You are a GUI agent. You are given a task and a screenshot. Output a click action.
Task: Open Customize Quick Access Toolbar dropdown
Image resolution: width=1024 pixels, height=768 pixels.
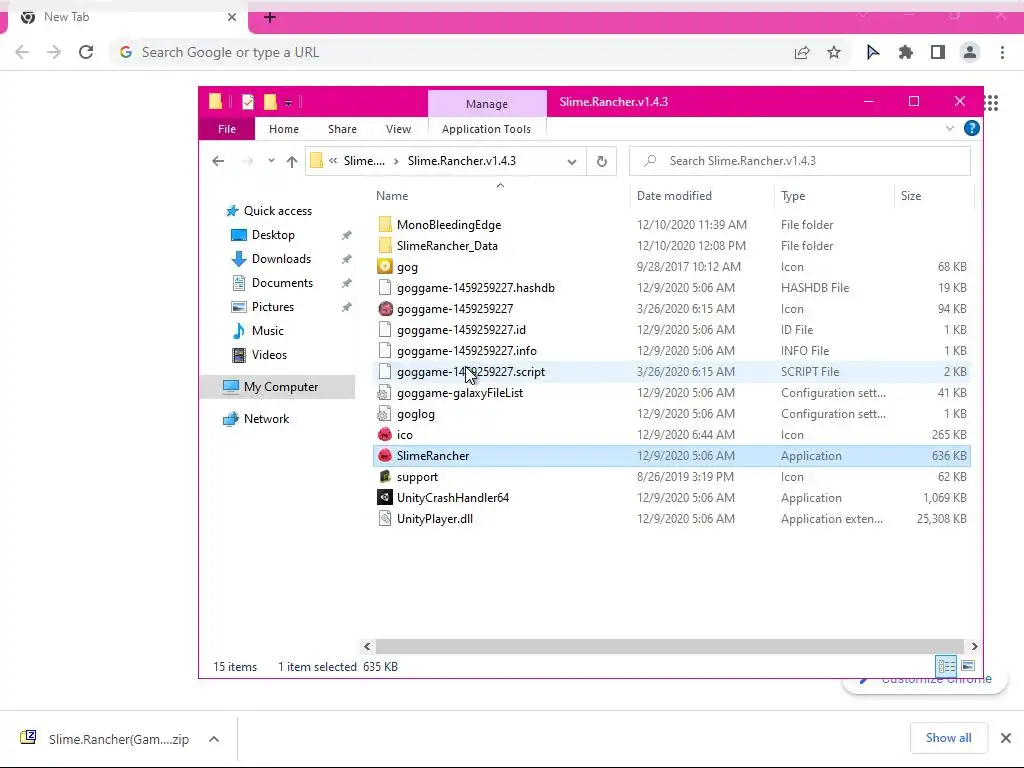pos(288,103)
